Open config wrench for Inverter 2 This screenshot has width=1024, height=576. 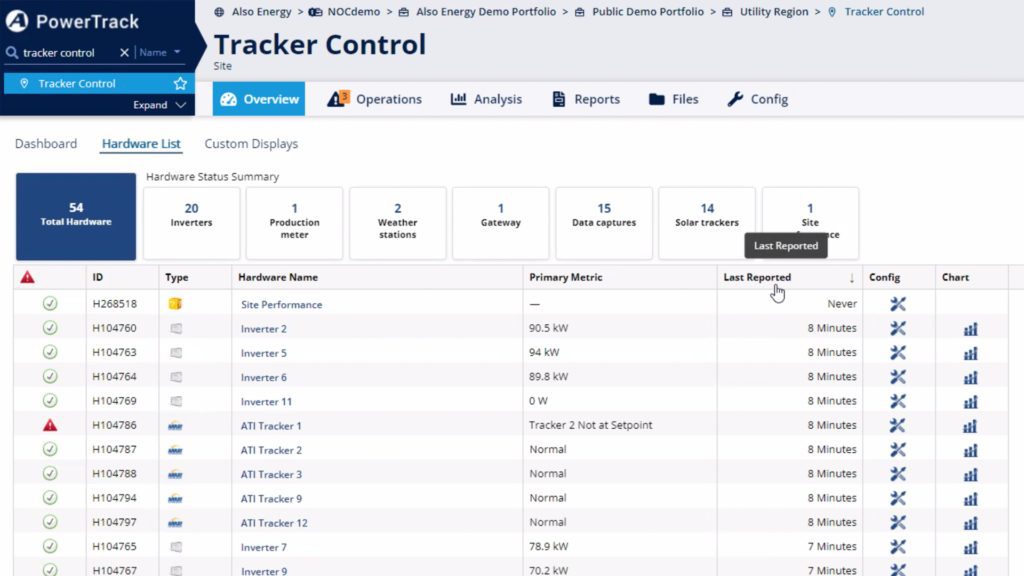click(x=898, y=328)
